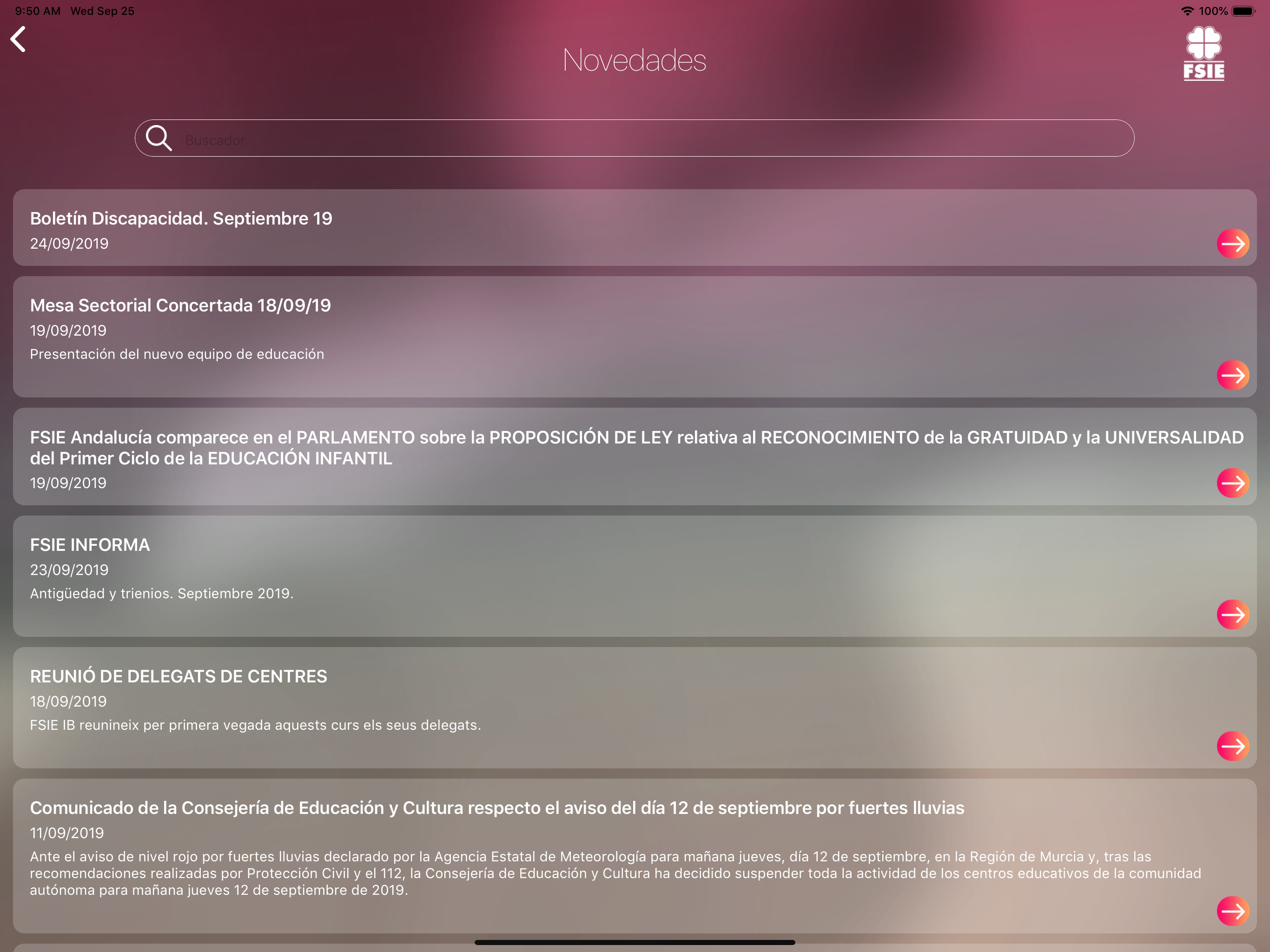This screenshot has width=1270, height=952.
Task: Tap the Novedades heading
Action: 635,60
